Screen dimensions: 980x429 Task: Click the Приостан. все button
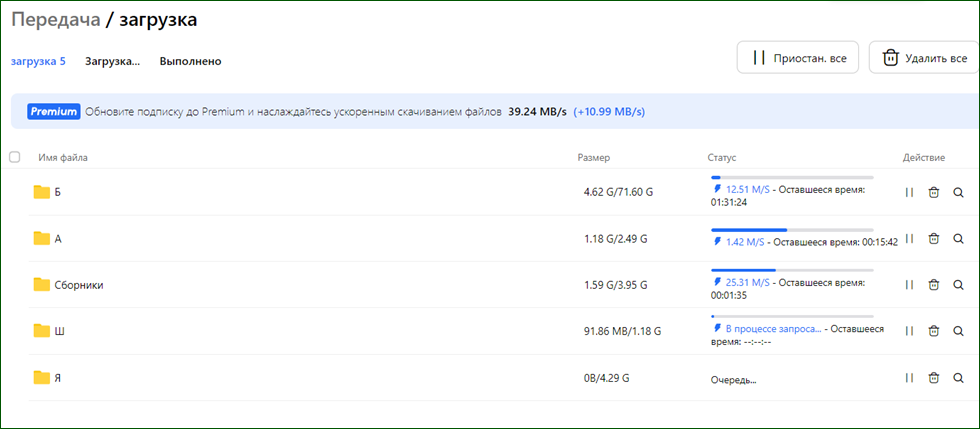click(798, 58)
